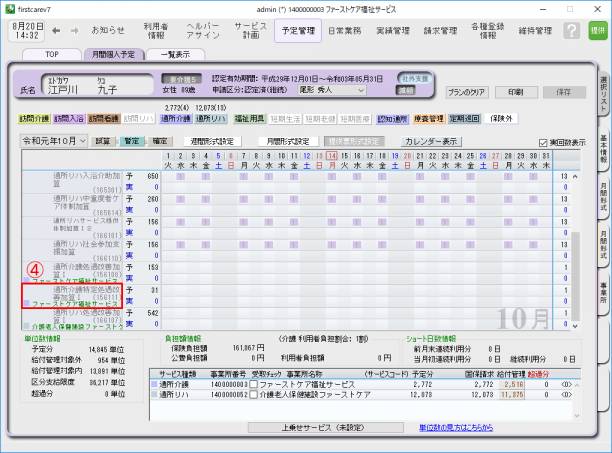Click the back arrow navigation icon
Image resolution: width=612 pixels, height=453 pixels.
click(57, 30)
